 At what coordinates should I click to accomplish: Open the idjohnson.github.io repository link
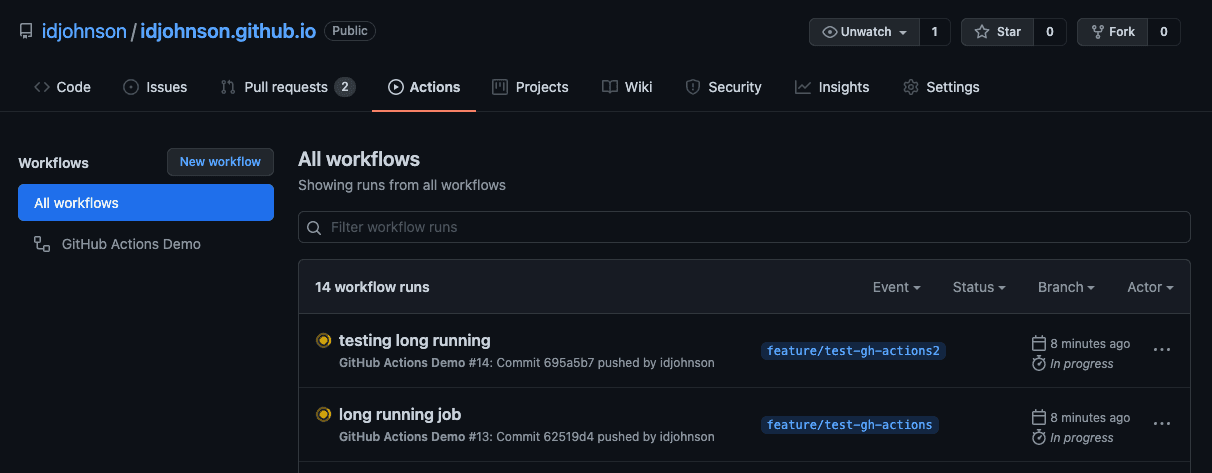[228, 31]
